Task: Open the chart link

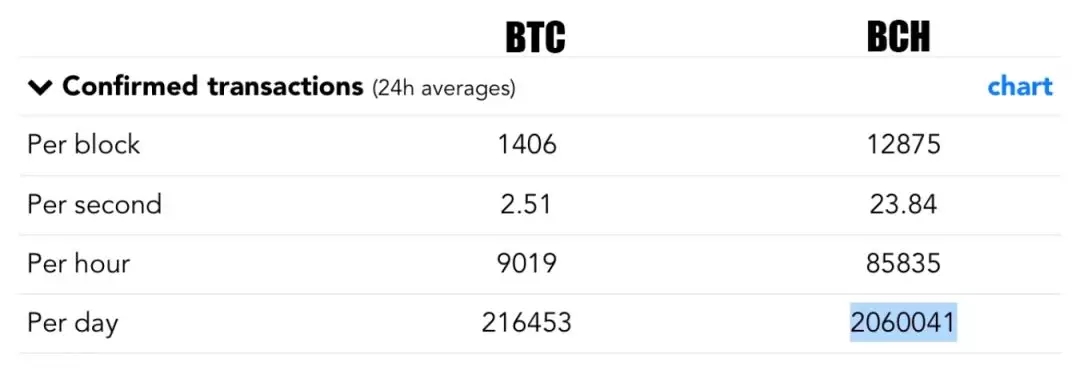Action: [x=1020, y=87]
